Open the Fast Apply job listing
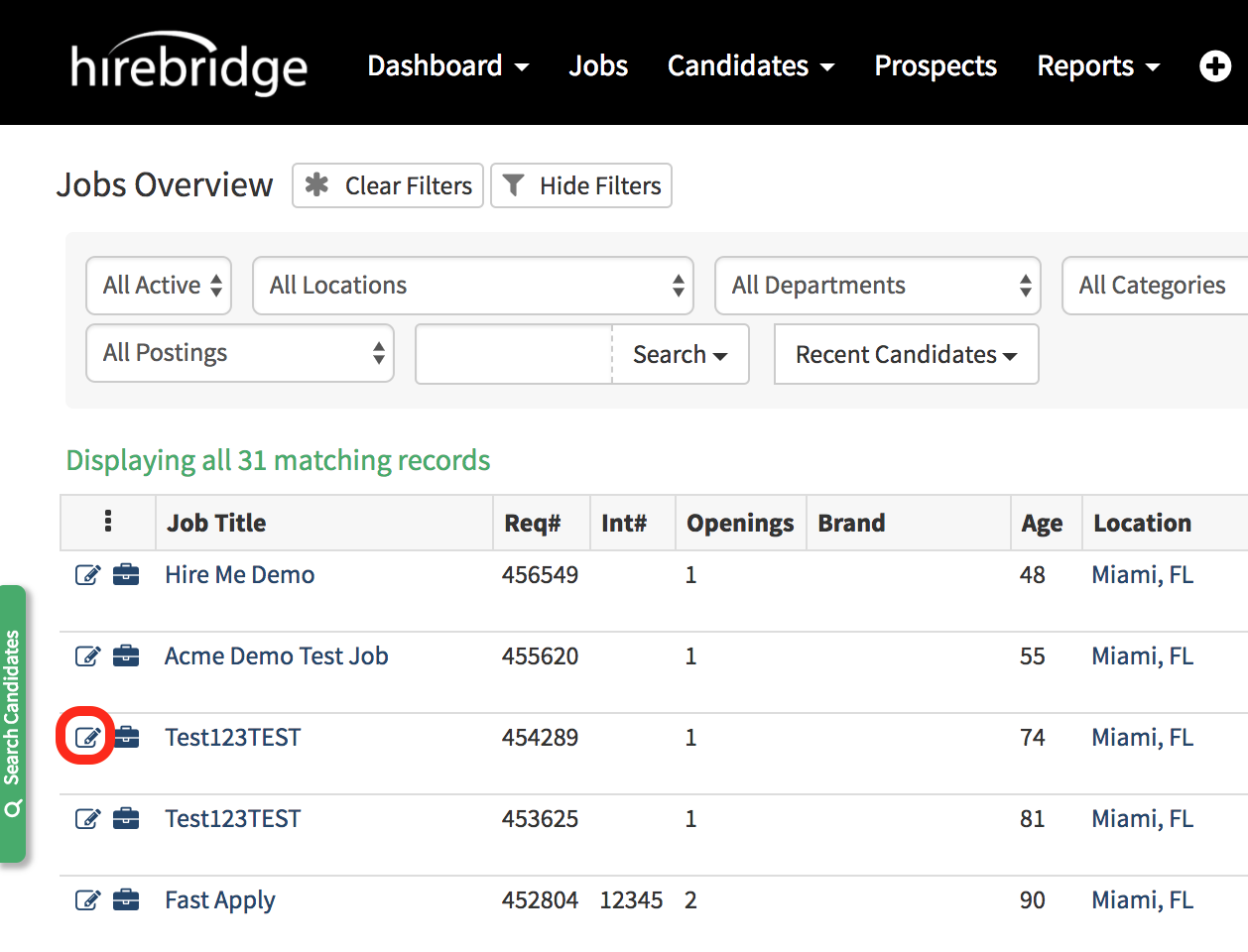Viewport: 1248px width, 952px height. click(219, 899)
